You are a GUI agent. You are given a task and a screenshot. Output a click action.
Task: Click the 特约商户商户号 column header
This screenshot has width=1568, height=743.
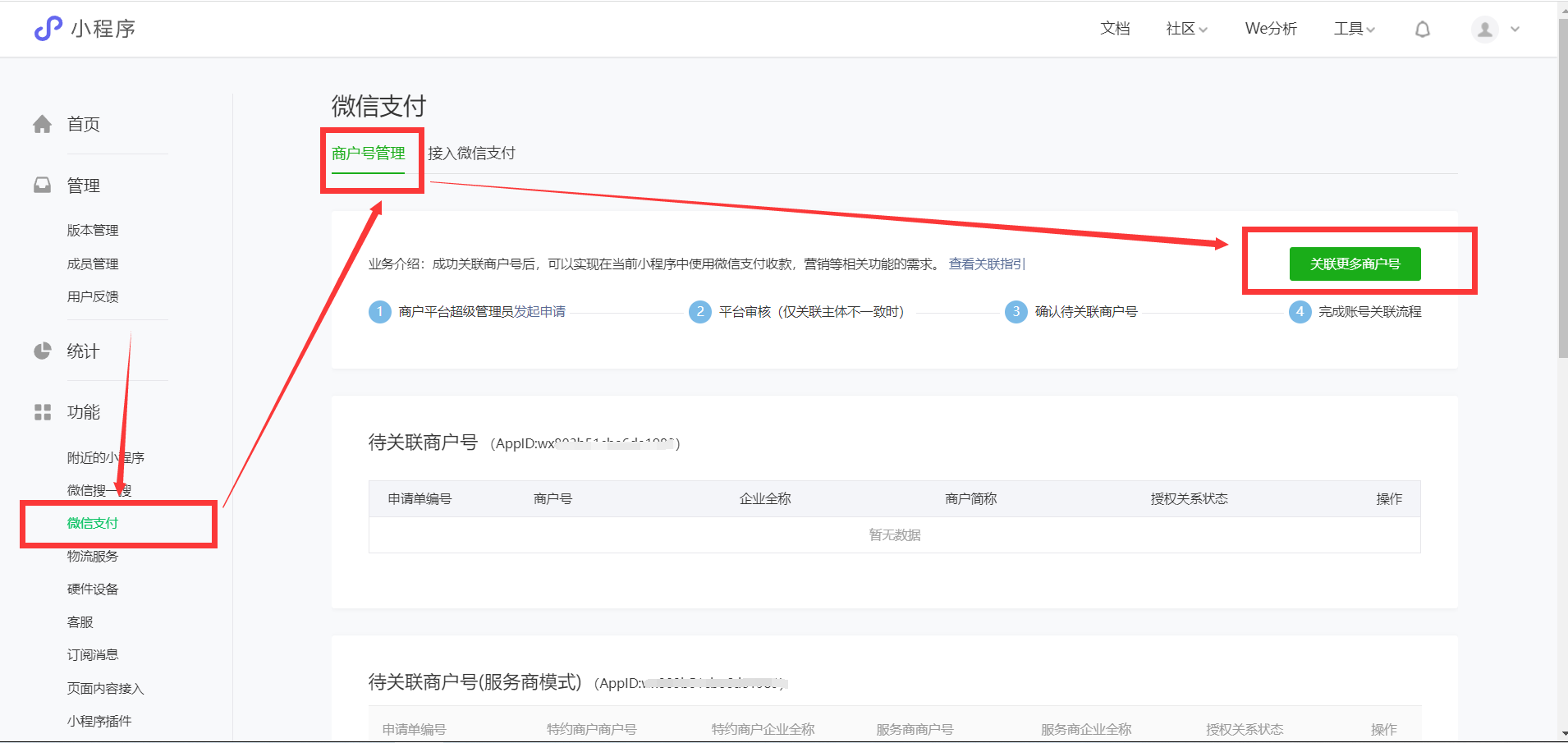(x=592, y=729)
